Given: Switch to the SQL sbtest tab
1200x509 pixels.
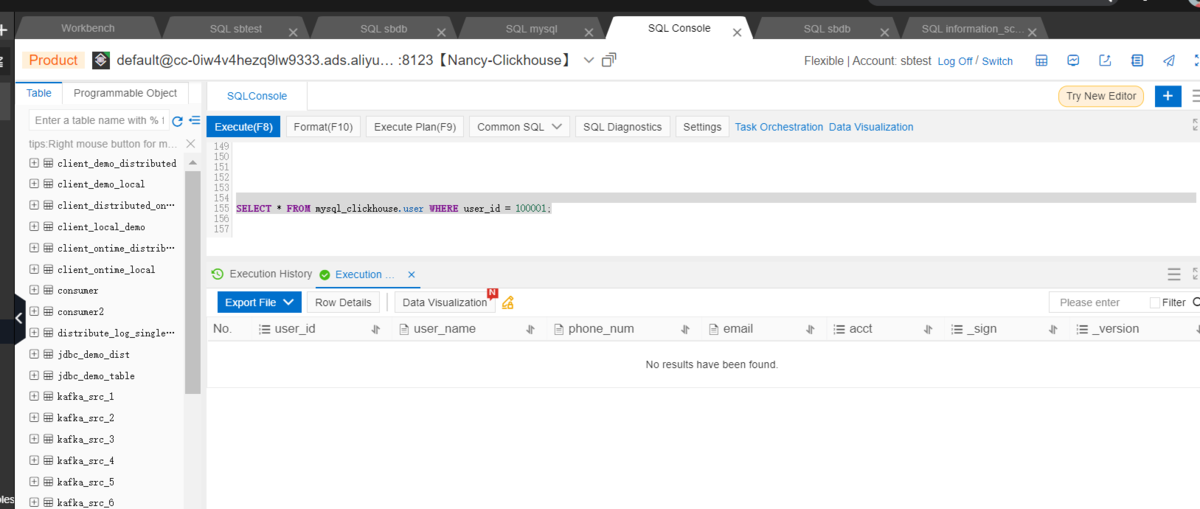Looking at the screenshot, I should [234, 30].
